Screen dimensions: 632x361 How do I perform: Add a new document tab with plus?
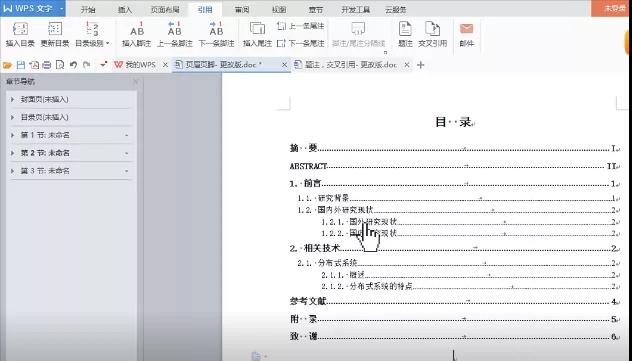point(420,65)
